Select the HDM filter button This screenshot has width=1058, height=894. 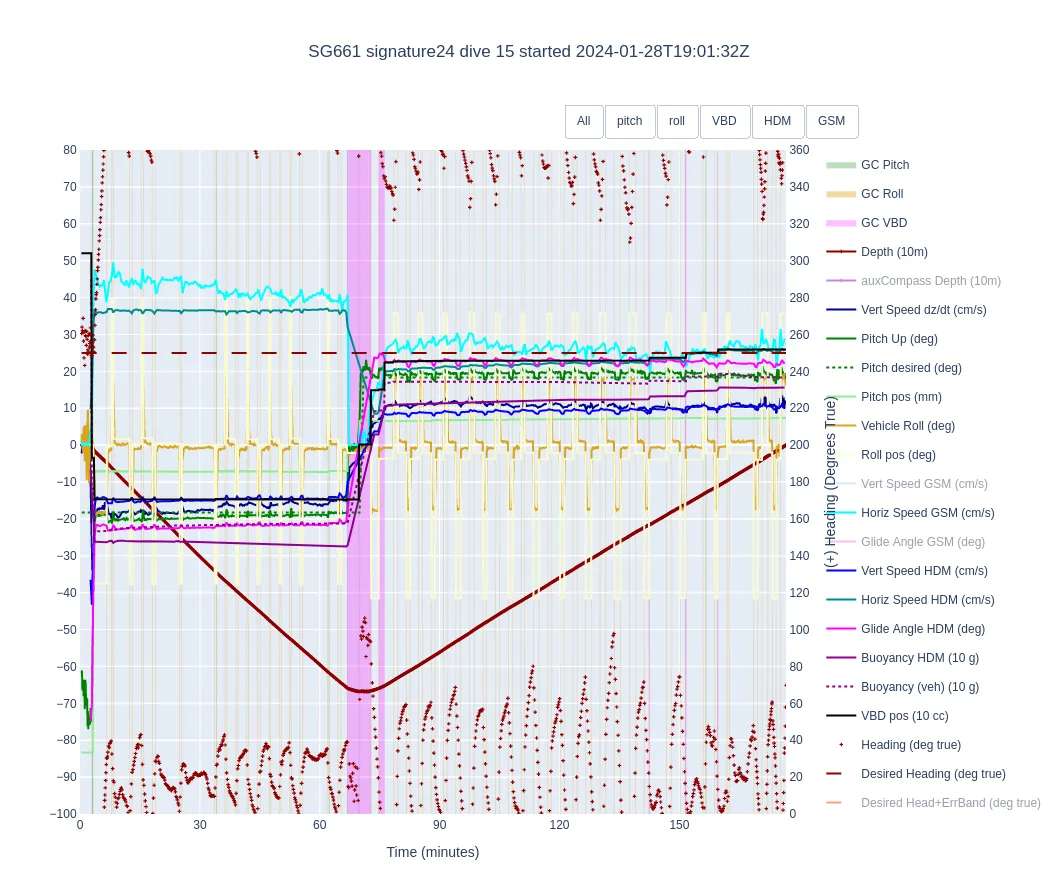777,121
